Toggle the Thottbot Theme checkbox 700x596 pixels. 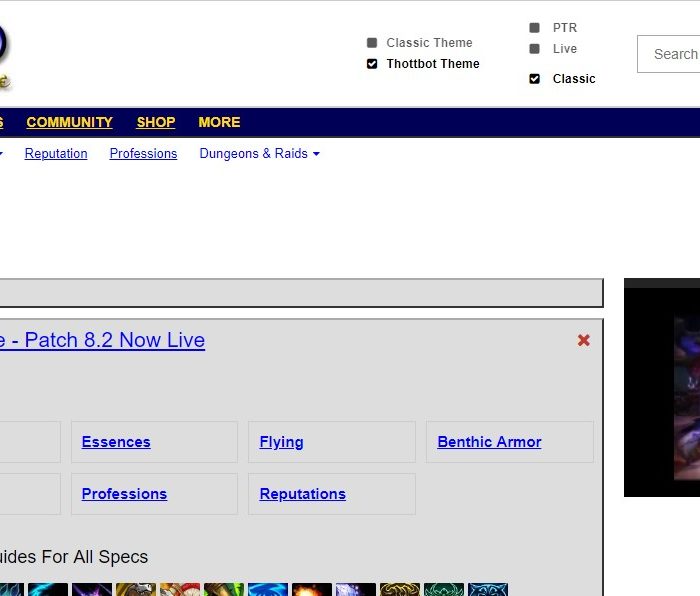click(372, 64)
